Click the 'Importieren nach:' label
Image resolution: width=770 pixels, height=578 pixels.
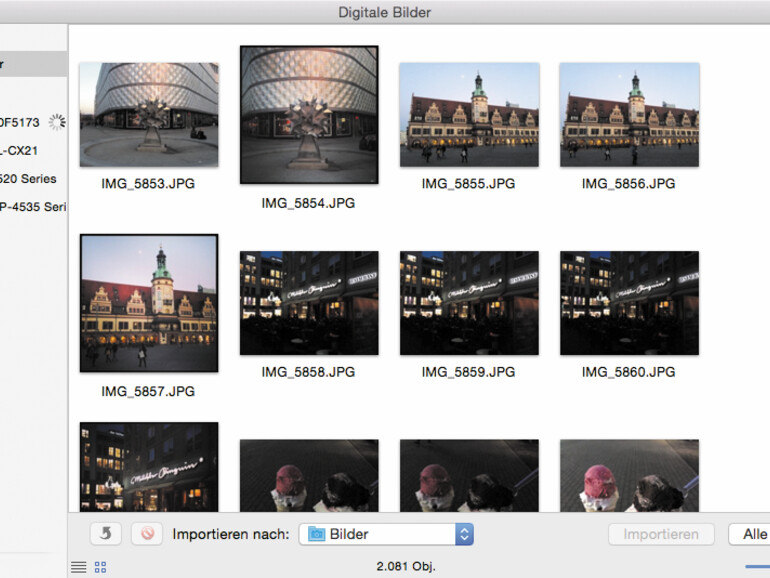pos(231,534)
